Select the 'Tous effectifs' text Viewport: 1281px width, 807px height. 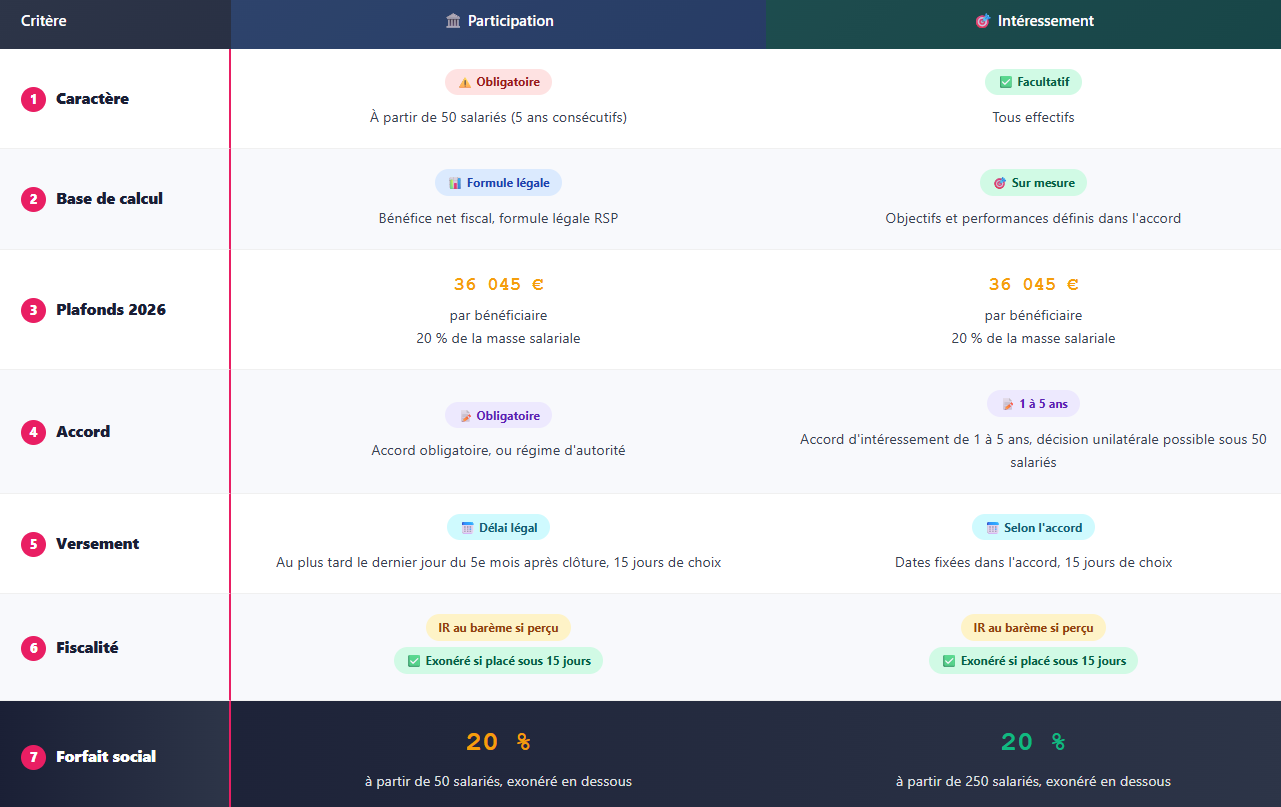[1033, 117]
